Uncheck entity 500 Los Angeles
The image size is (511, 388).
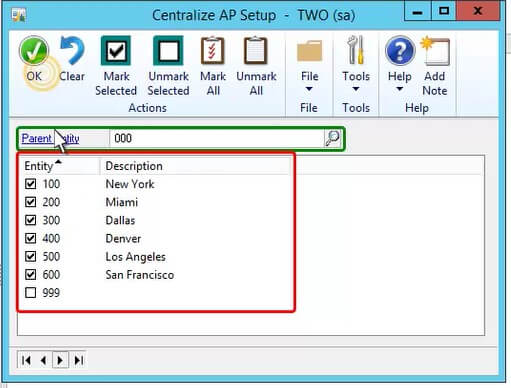coord(31,256)
